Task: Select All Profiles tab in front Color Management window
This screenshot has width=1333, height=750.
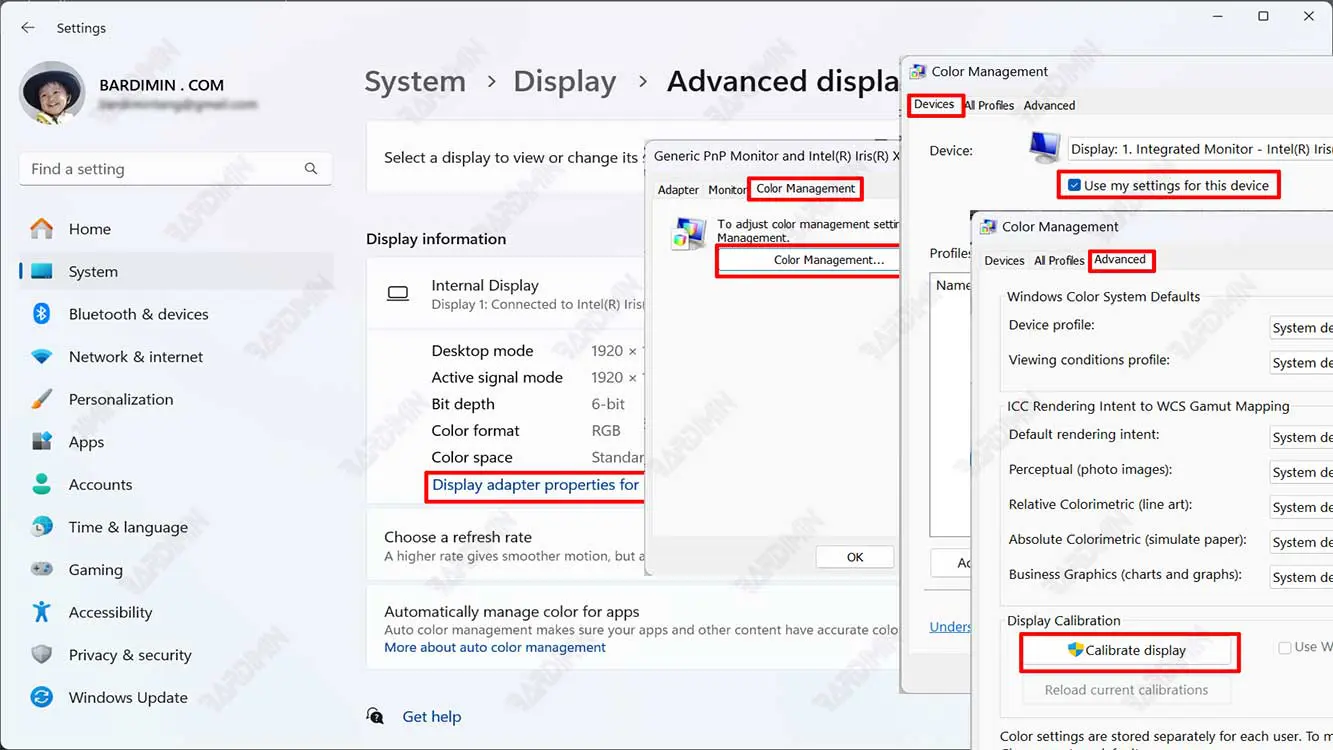Action: point(1059,260)
